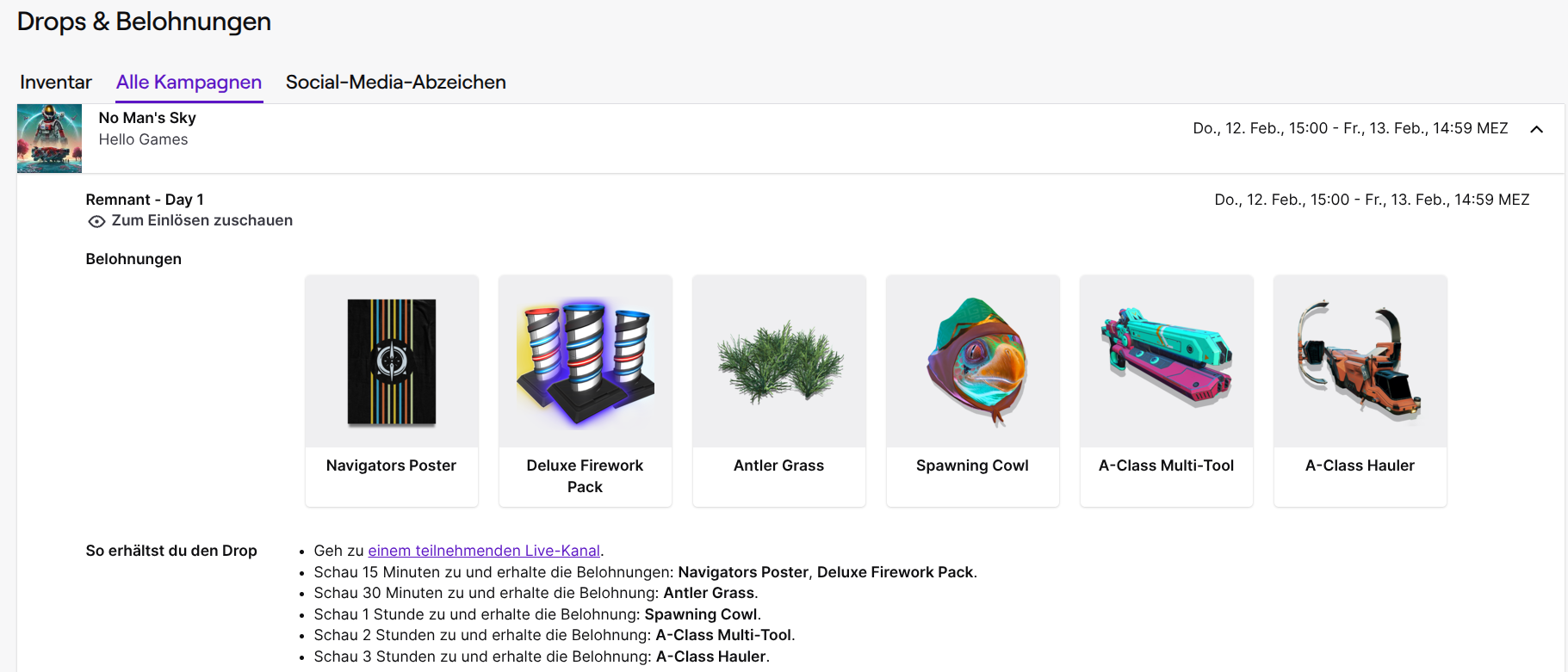Click the A-Class Hauler label text
1568x672 pixels.
click(x=1360, y=465)
